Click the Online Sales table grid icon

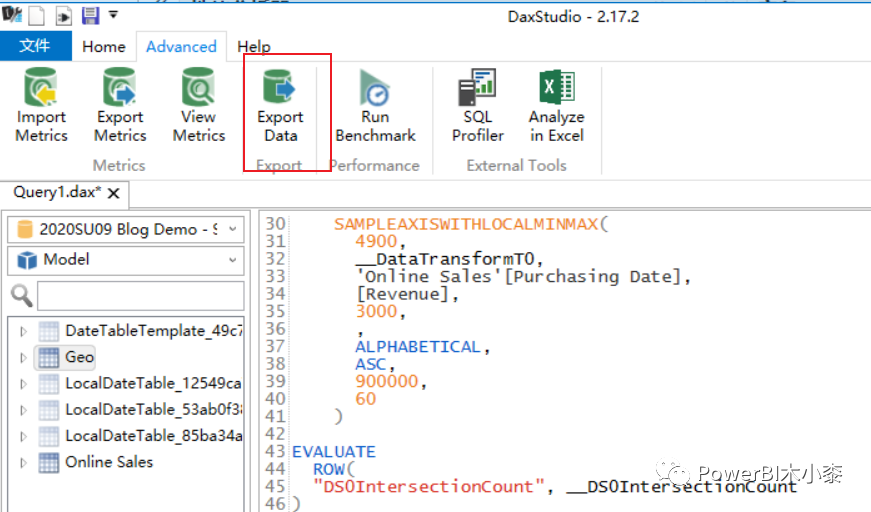48,463
